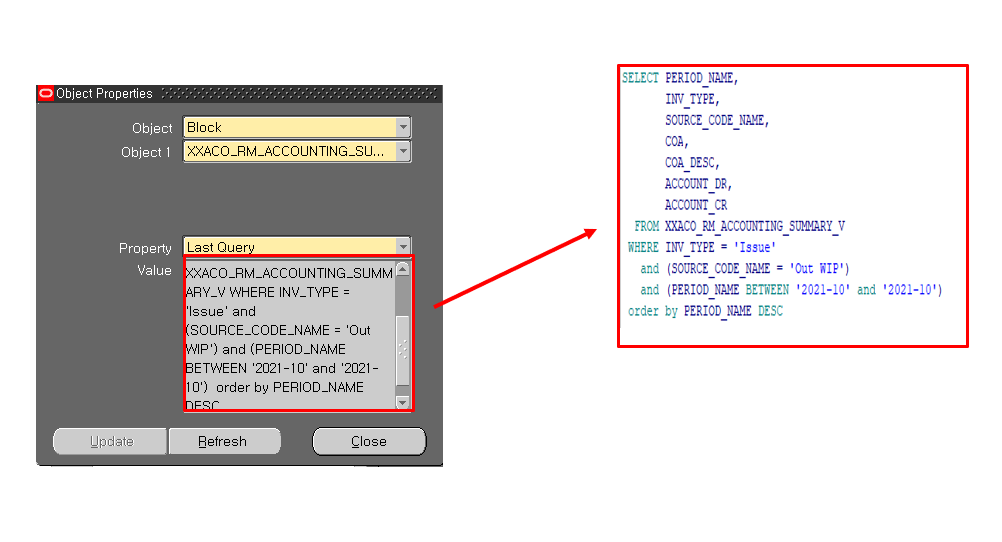Click 'FROM XXACO_RM_ACCOUNTING_SUMMARY_V' line
The width and height of the screenshot is (1002, 542).
739,226
